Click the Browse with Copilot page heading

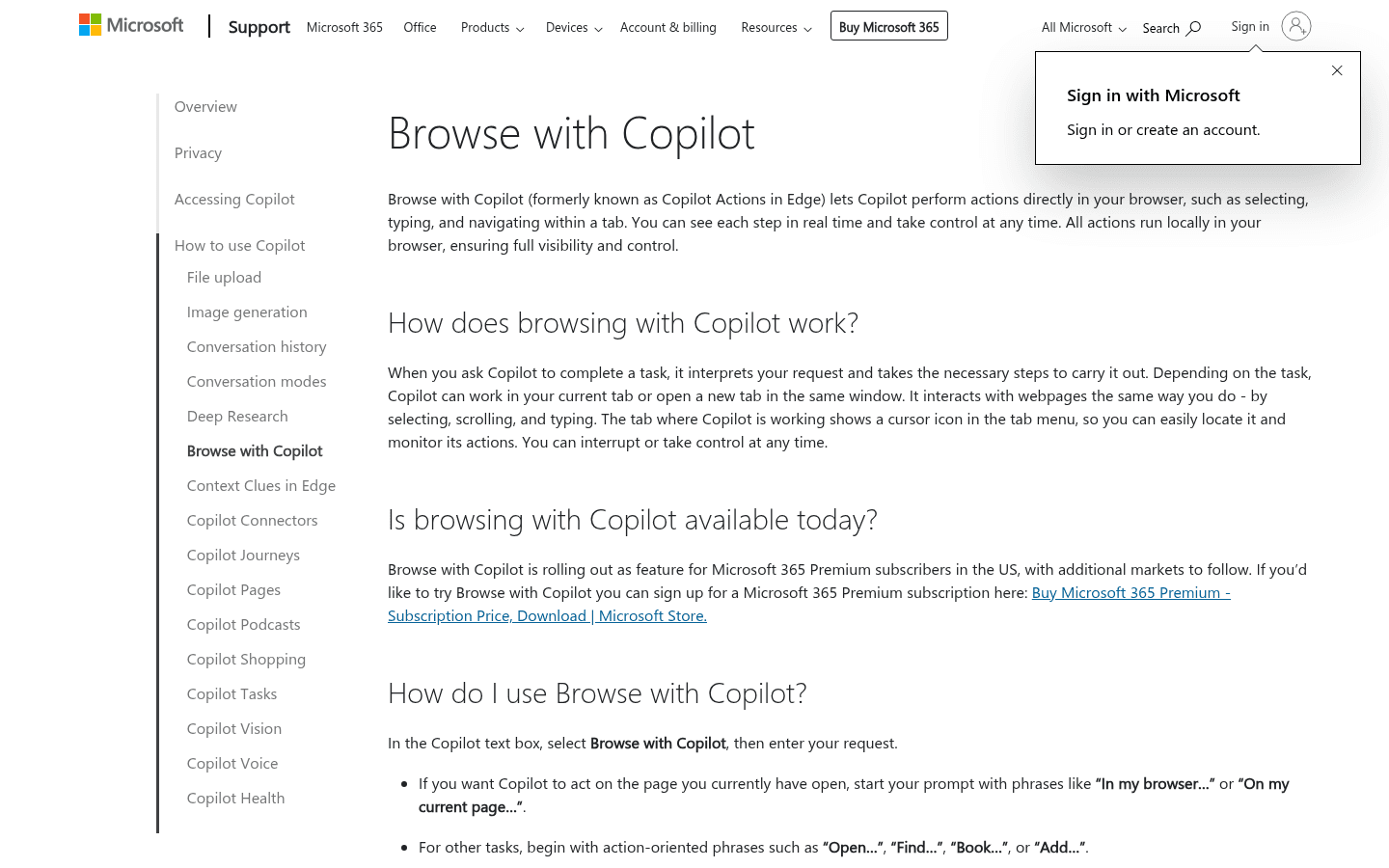[571, 133]
